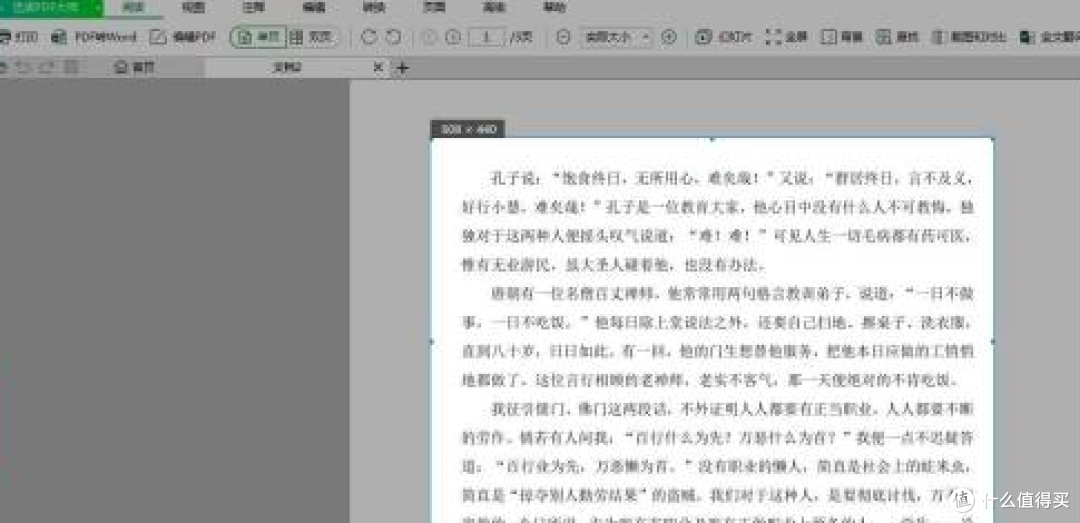Select the 文档2 document tab

(x=288, y=68)
